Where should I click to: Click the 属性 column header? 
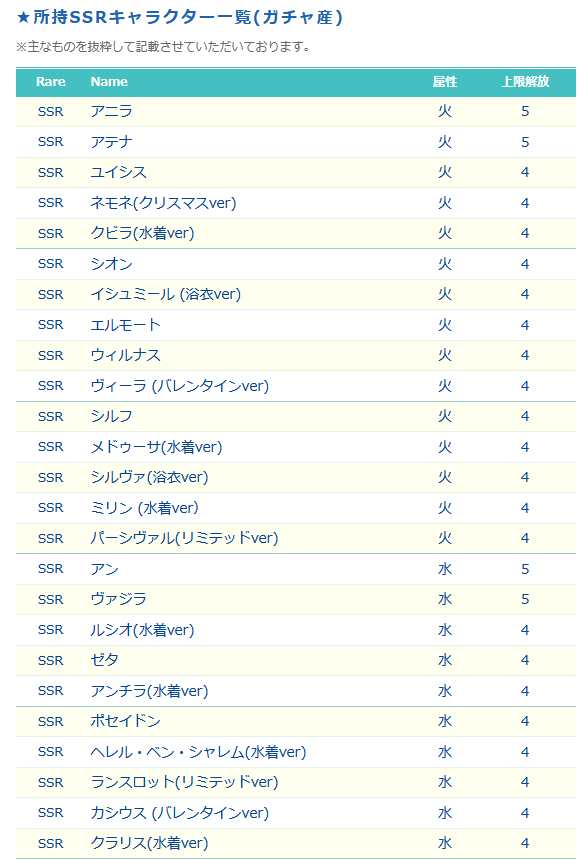tap(444, 82)
